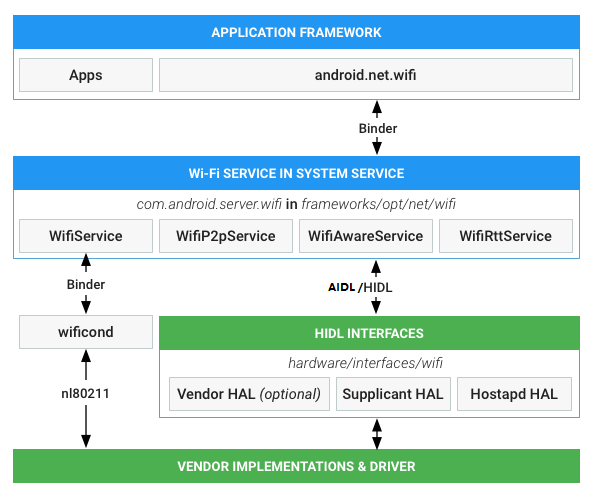Viewport: 600px width, 500px height.
Task: Click the AIDL /HIDL label
Action: tap(360, 287)
